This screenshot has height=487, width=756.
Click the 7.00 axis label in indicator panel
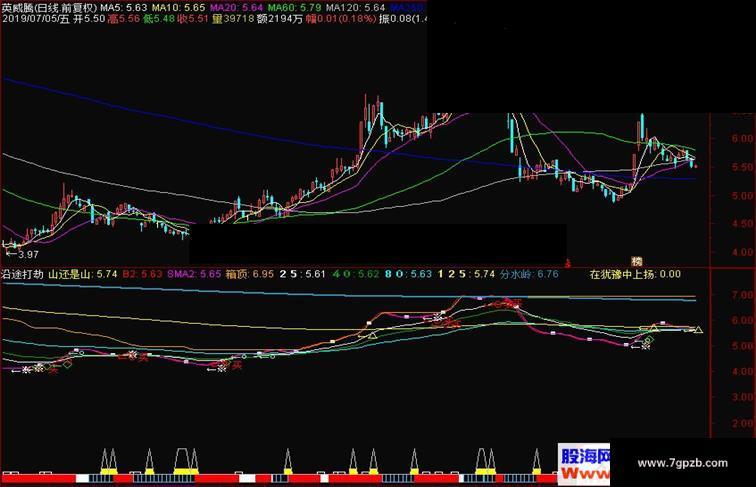coord(742,295)
